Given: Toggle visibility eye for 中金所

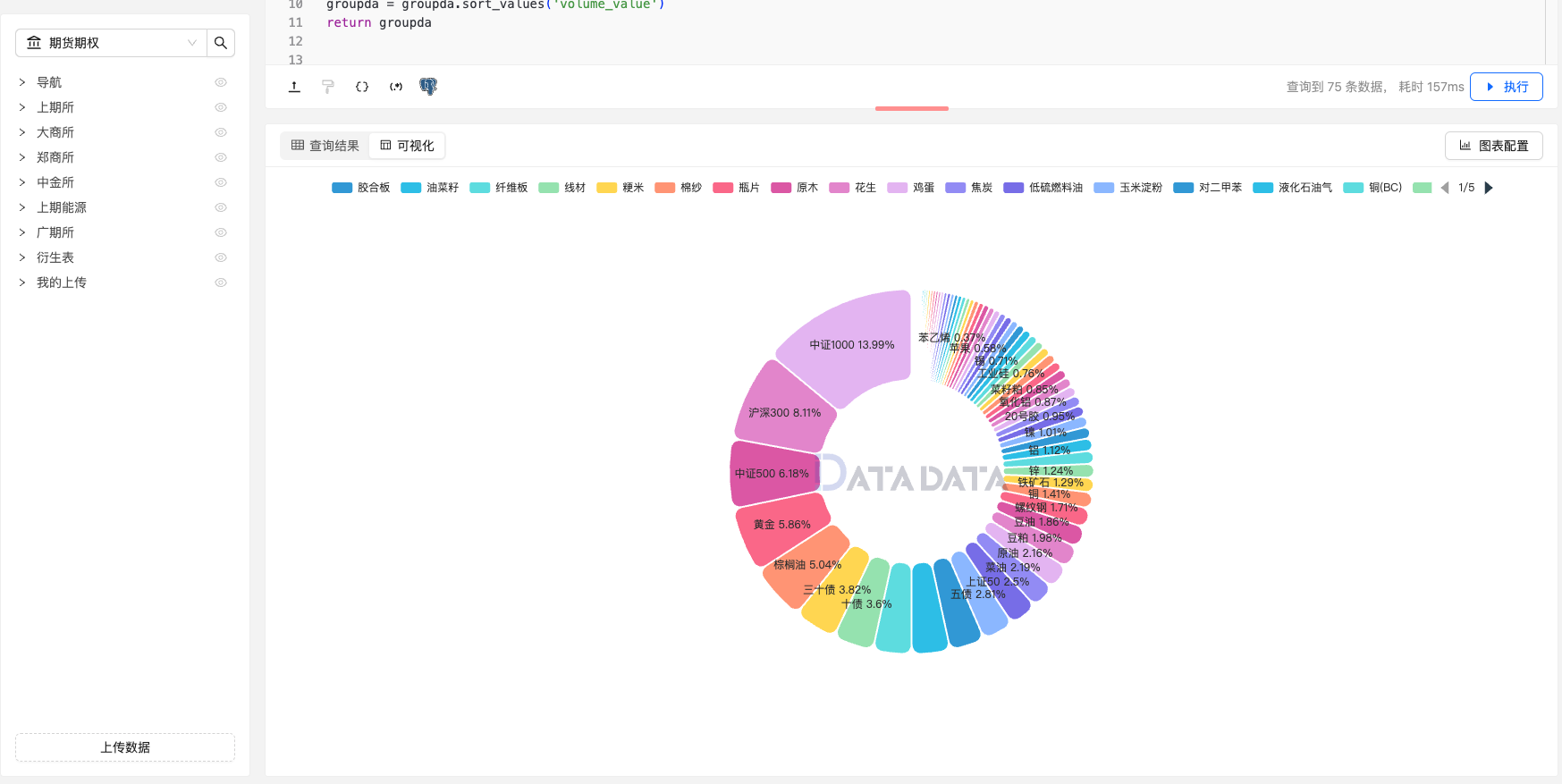Looking at the screenshot, I should point(221,182).
